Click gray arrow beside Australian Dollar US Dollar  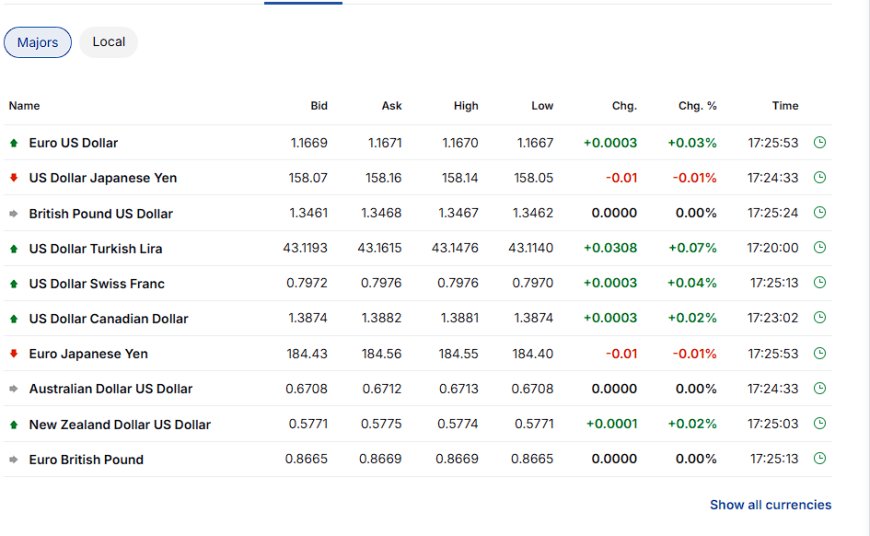coord(14,389)
